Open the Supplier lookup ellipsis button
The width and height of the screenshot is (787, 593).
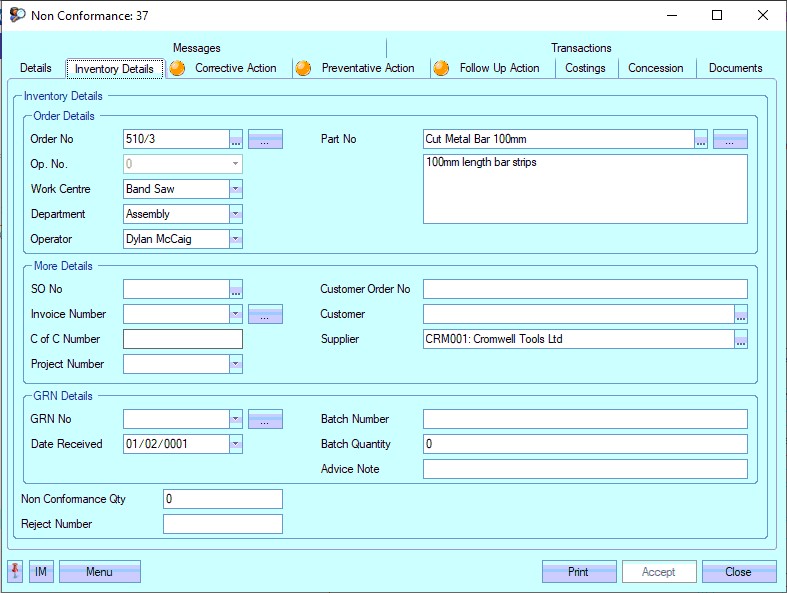pos(740,340)
